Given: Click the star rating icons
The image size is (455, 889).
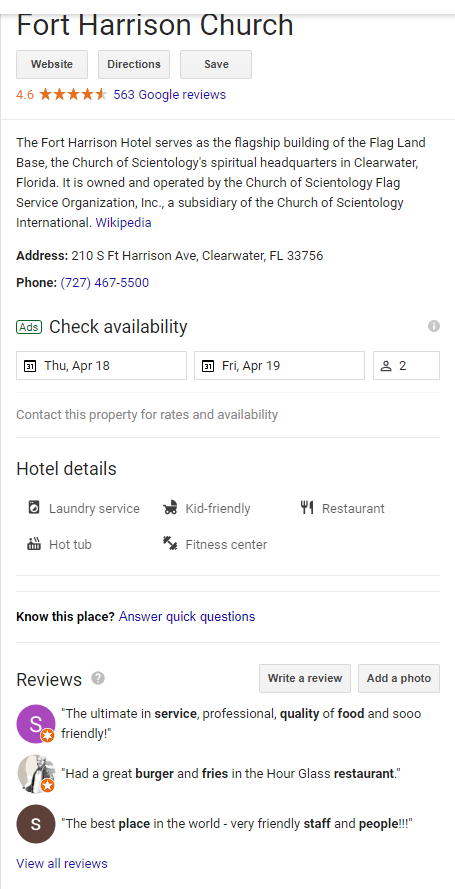Looking at the screenshot, I should 73,94.
